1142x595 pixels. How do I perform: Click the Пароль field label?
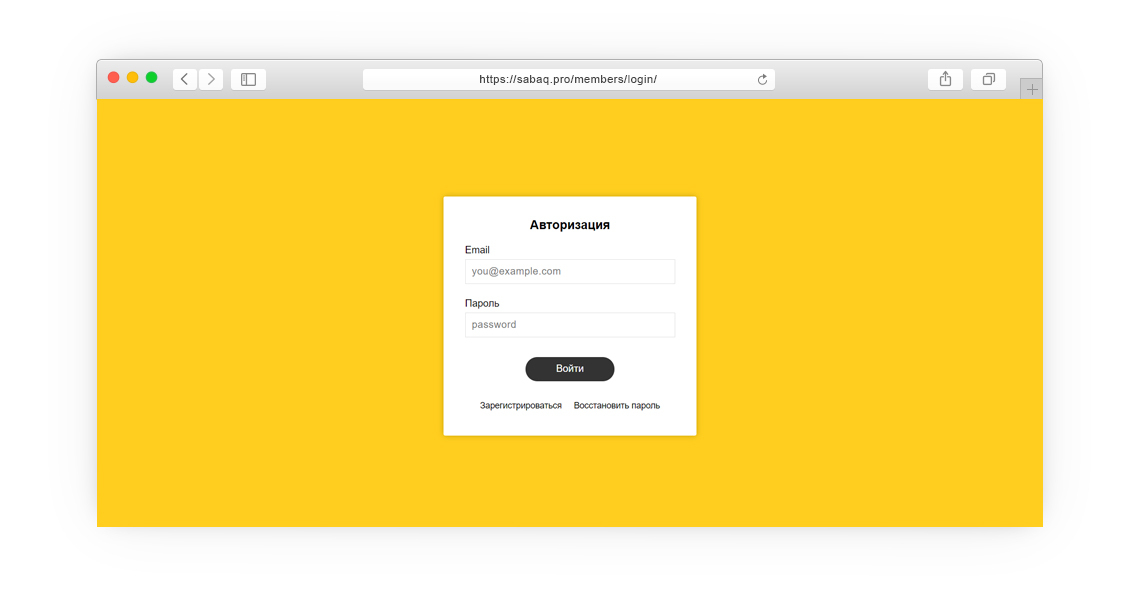pos(482,303)
